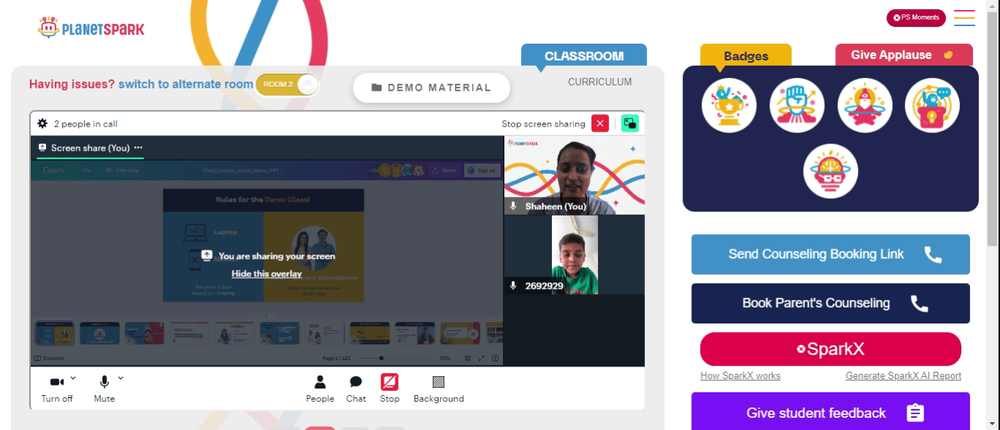Mute the microphone icon
Screen dimensions: 1000x430
[104, 382]
